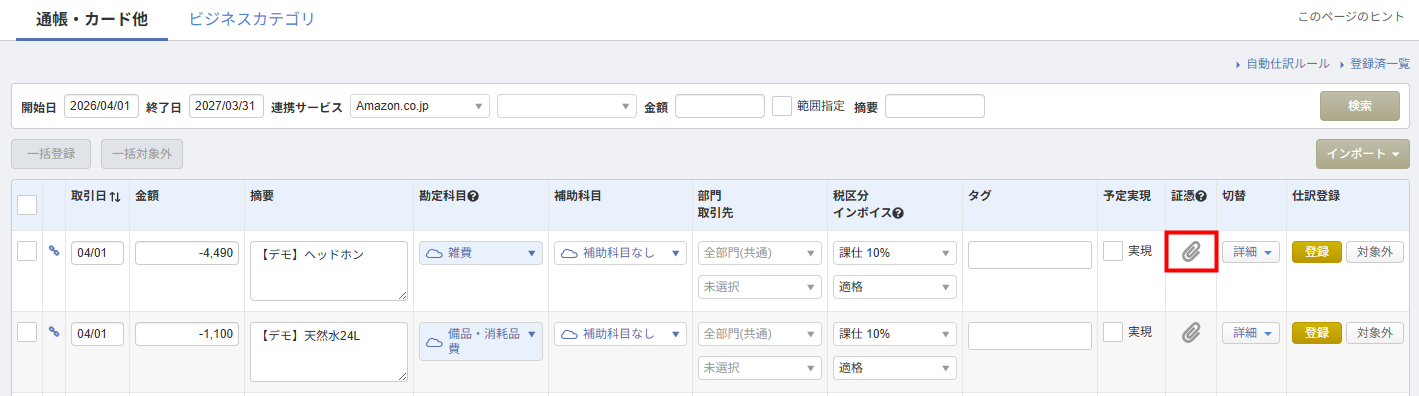Viewport: 1419px width, 396px height.
Task: Tick the select-all checkbox in the table header
Action: tap(27, 204)
